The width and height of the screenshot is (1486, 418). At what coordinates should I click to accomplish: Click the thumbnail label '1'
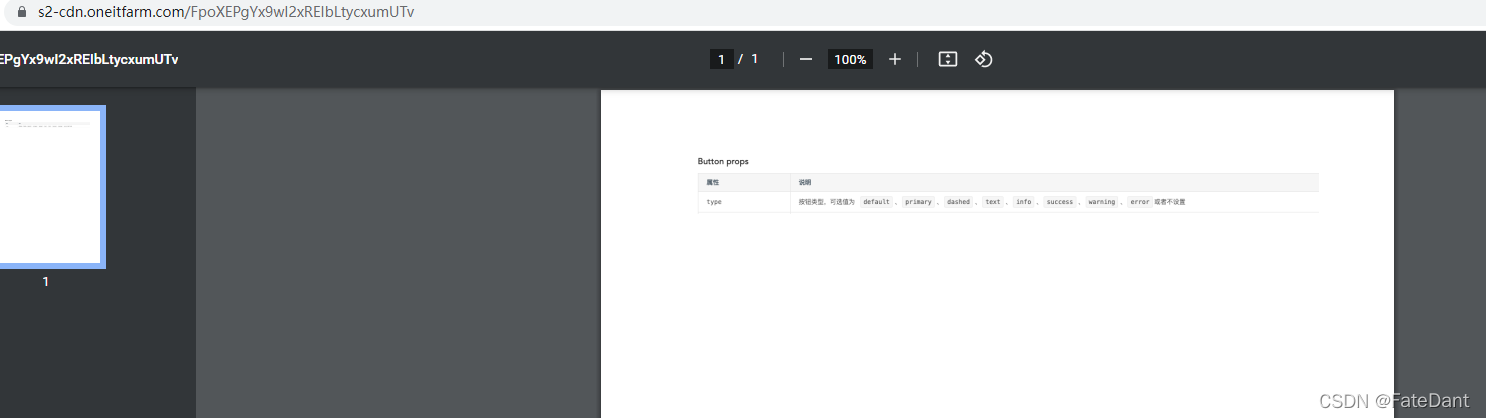[x=45, y=282]
